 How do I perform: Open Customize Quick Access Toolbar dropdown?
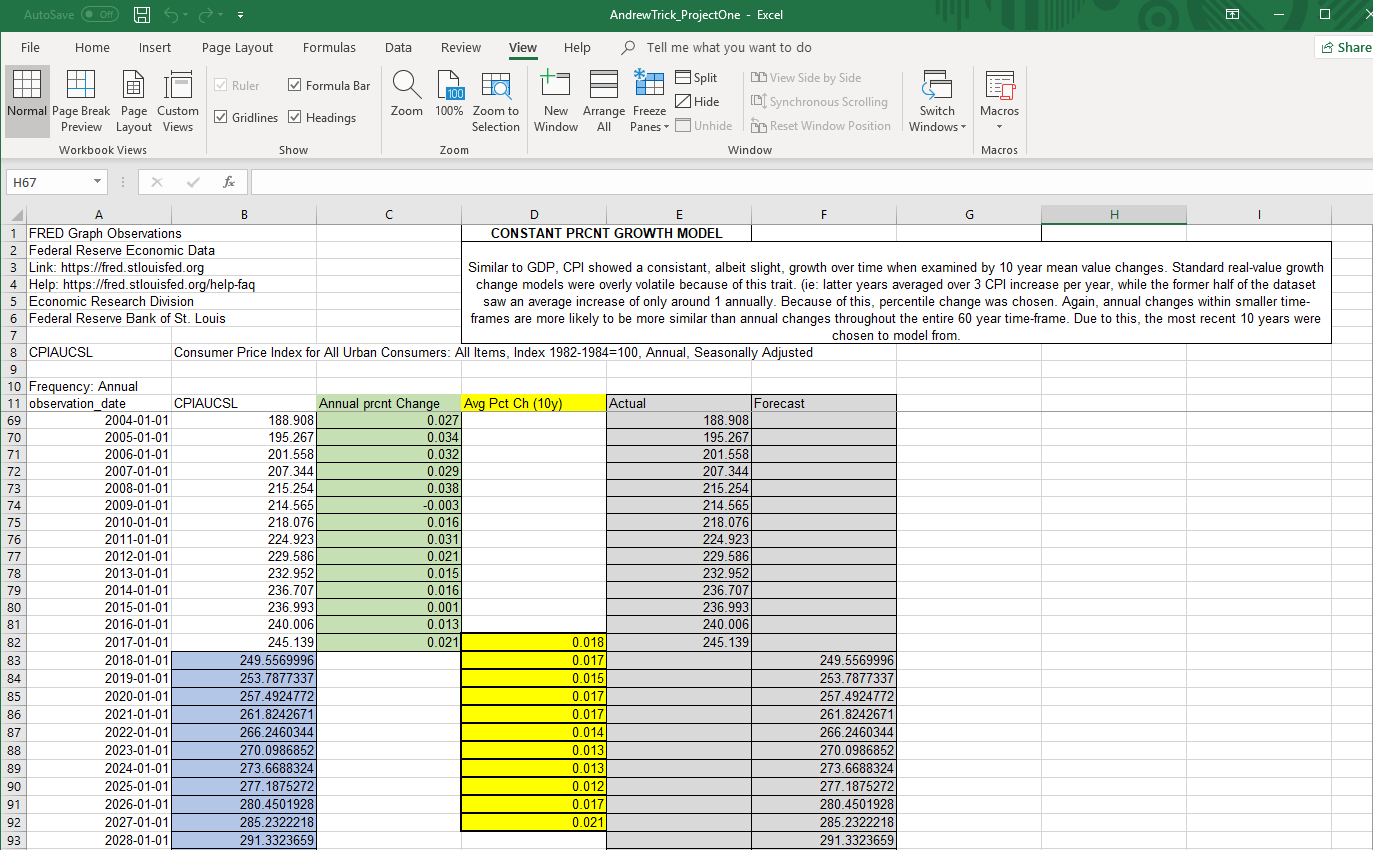click(242, 15)
